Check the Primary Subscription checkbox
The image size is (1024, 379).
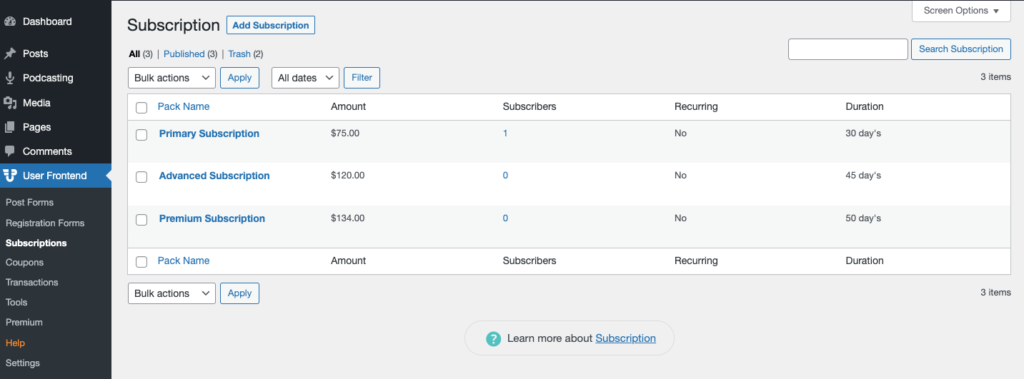[142, 135]
